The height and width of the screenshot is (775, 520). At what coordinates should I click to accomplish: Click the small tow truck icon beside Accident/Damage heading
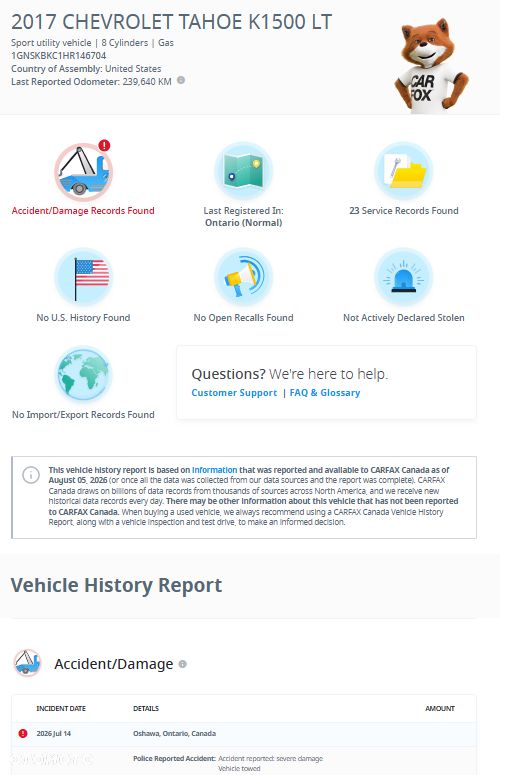27,663
